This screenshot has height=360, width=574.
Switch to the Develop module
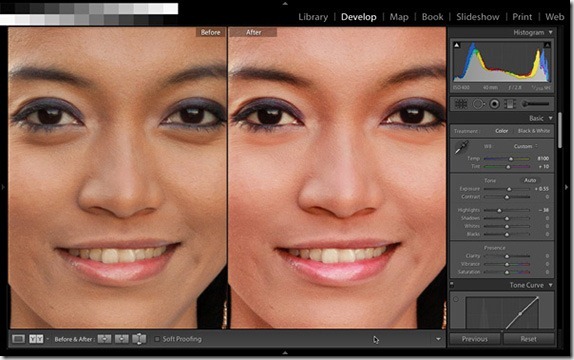[359, 17]
